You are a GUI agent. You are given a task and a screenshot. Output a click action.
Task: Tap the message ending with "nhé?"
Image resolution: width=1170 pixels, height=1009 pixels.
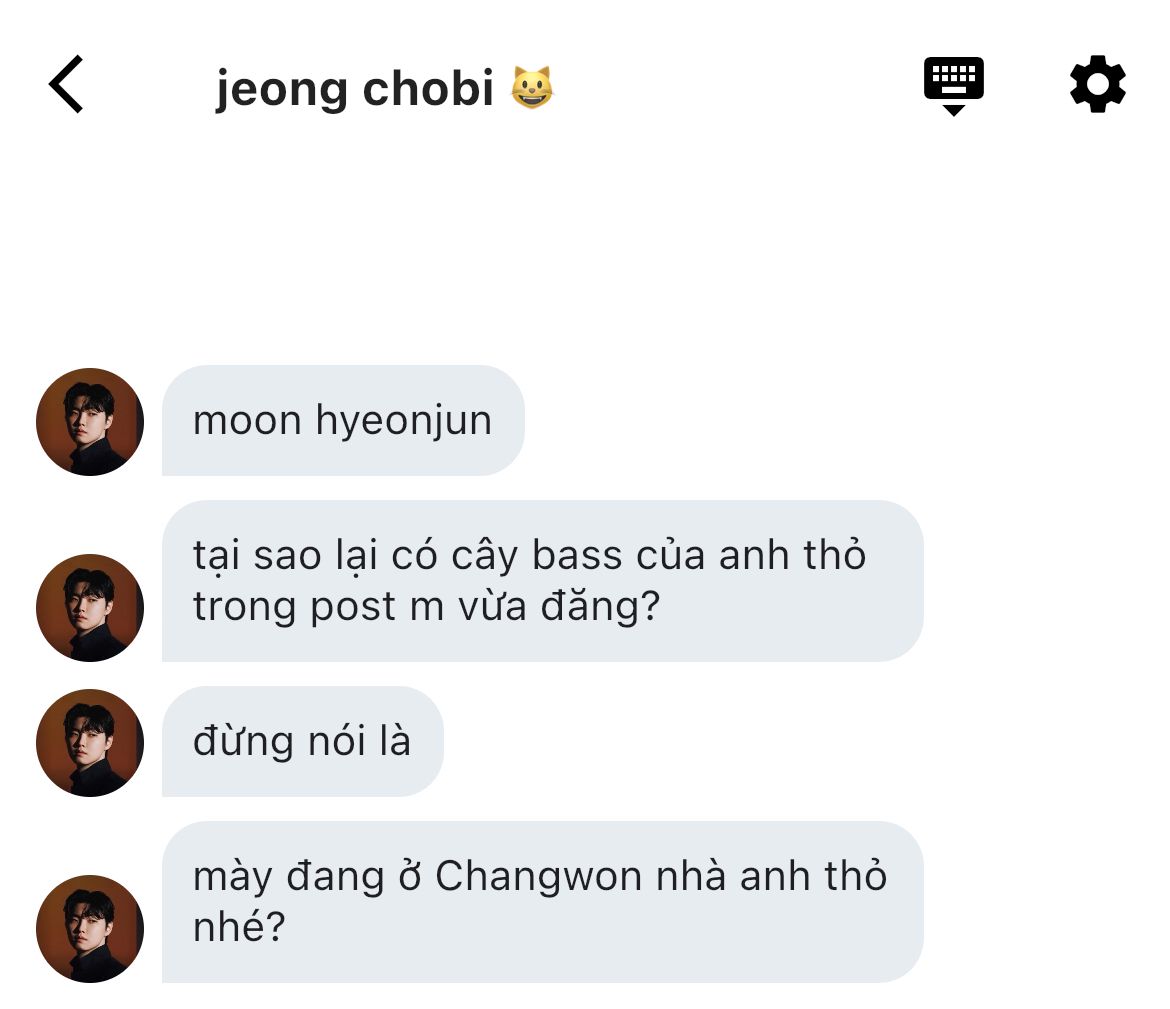click(542, 902)
